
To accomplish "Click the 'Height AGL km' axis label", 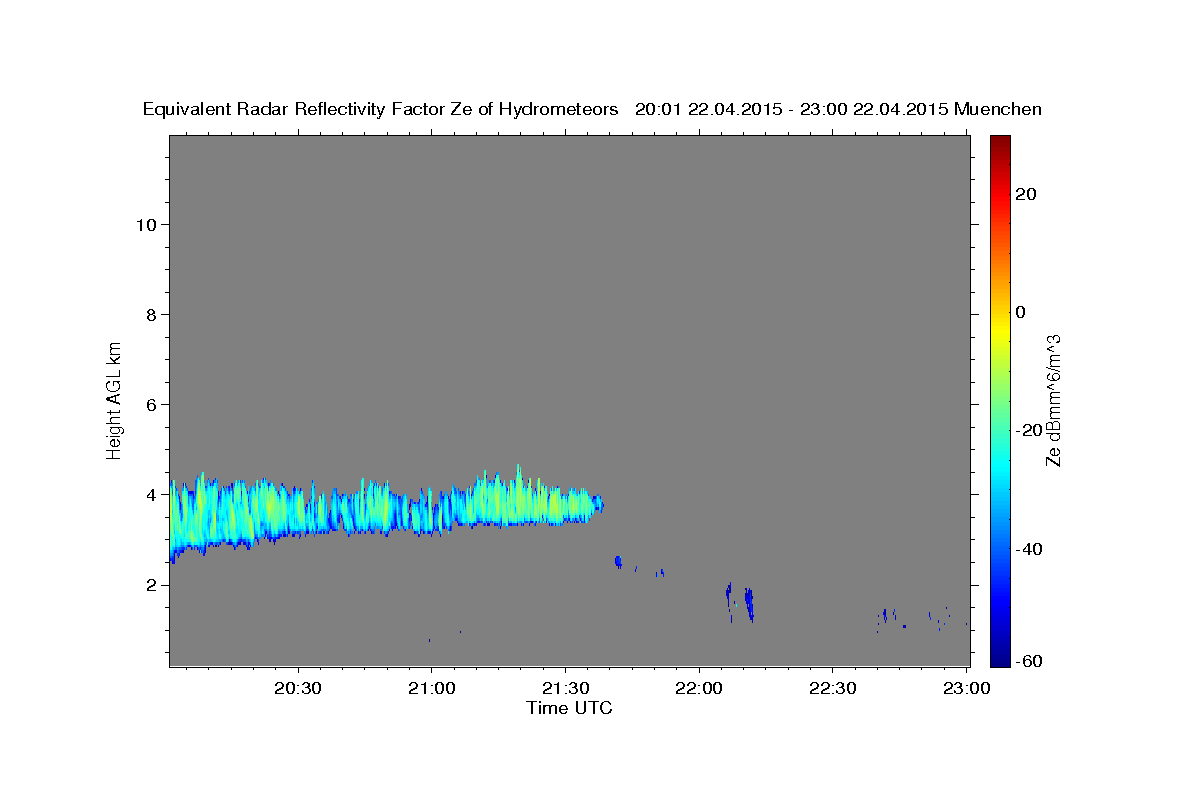I will 114,399.
